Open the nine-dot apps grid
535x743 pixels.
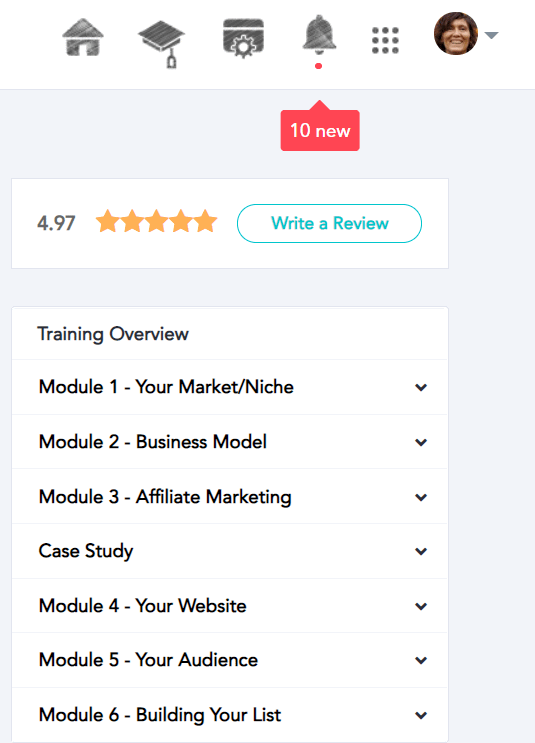[385, 40]
